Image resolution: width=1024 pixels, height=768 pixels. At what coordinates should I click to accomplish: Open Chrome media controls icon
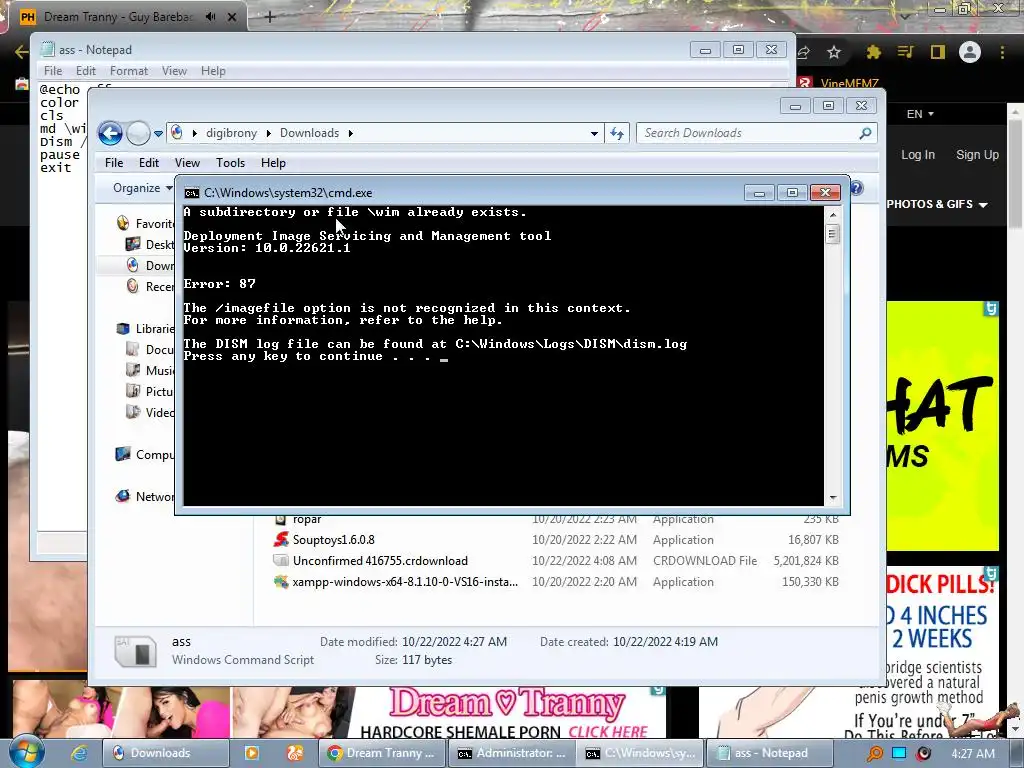click(905, 52)
